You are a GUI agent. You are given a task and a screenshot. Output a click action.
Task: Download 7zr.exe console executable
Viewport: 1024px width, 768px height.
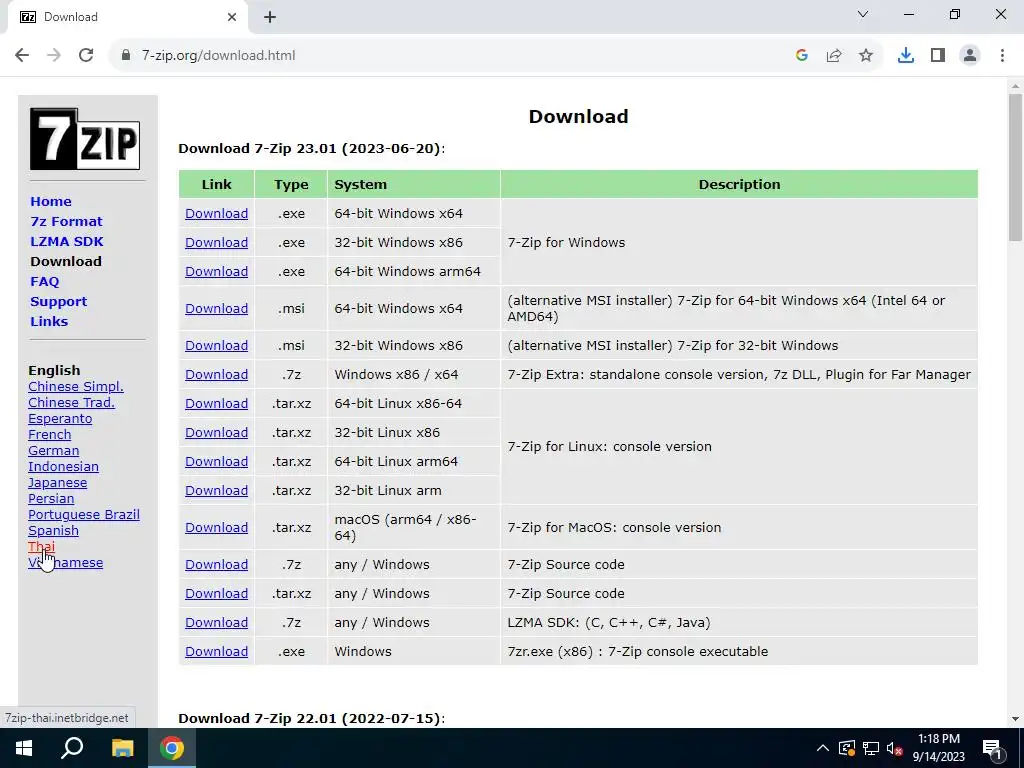click(216, 651)
